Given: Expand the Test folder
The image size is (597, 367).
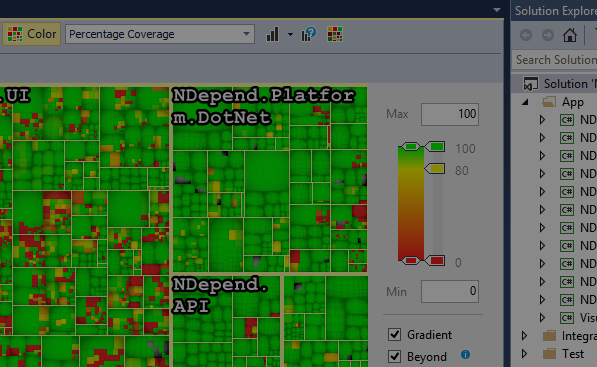Looking at the screenshot, I should 524,354.
